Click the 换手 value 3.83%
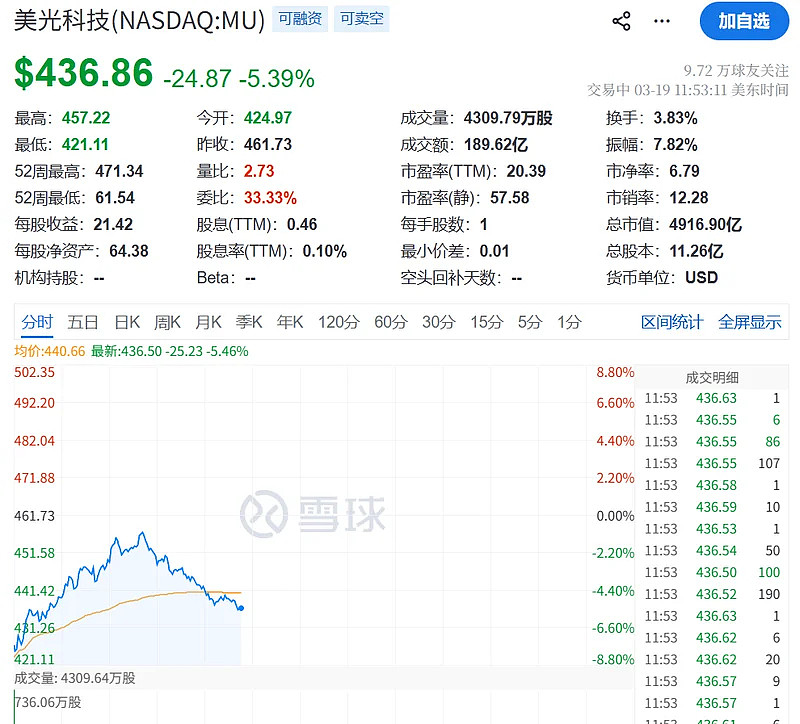 coord(676,118)
